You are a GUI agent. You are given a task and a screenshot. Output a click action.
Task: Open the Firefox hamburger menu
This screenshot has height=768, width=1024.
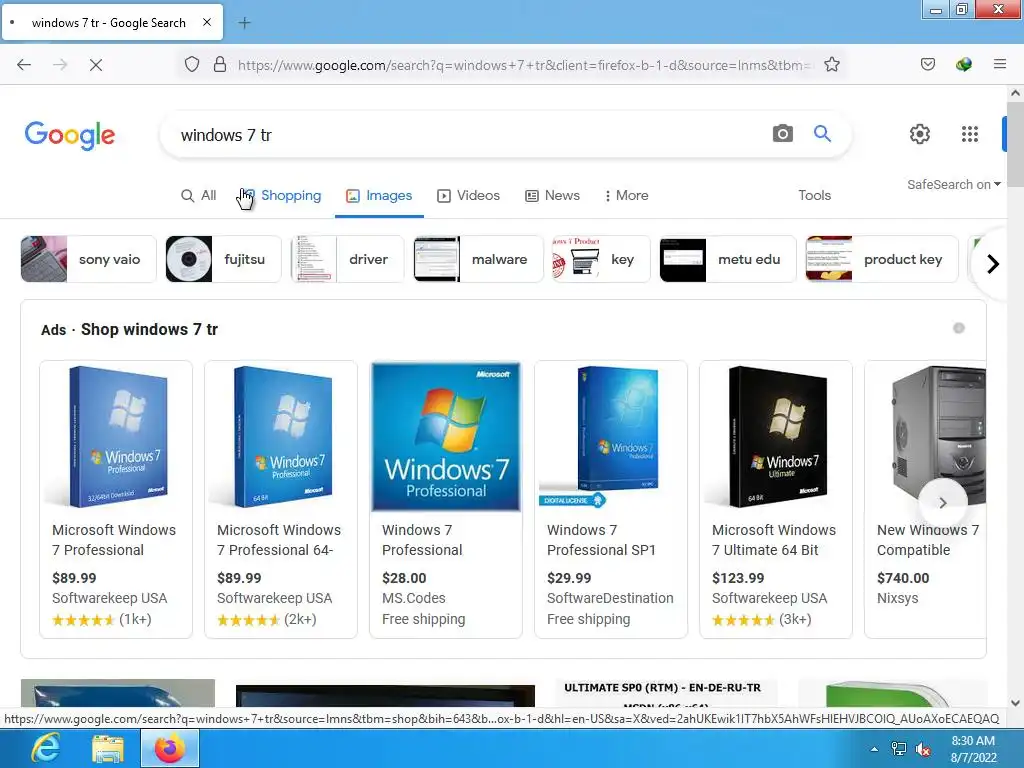[999, 65]
